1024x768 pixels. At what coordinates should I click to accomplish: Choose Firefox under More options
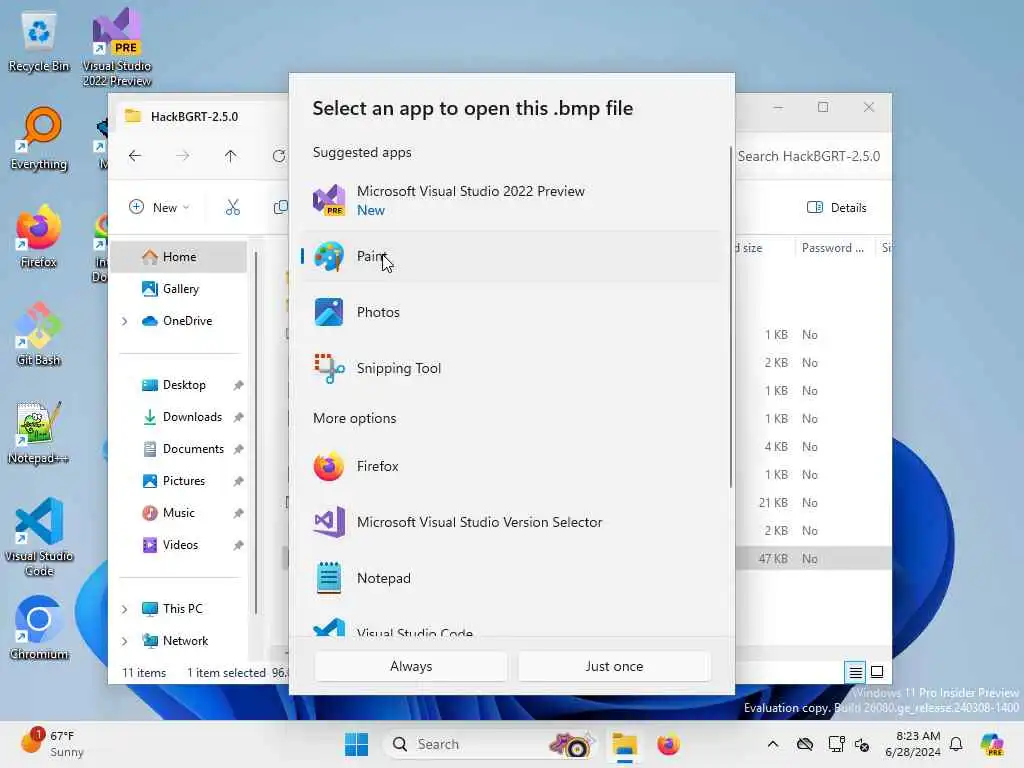[x=512, y=466]
